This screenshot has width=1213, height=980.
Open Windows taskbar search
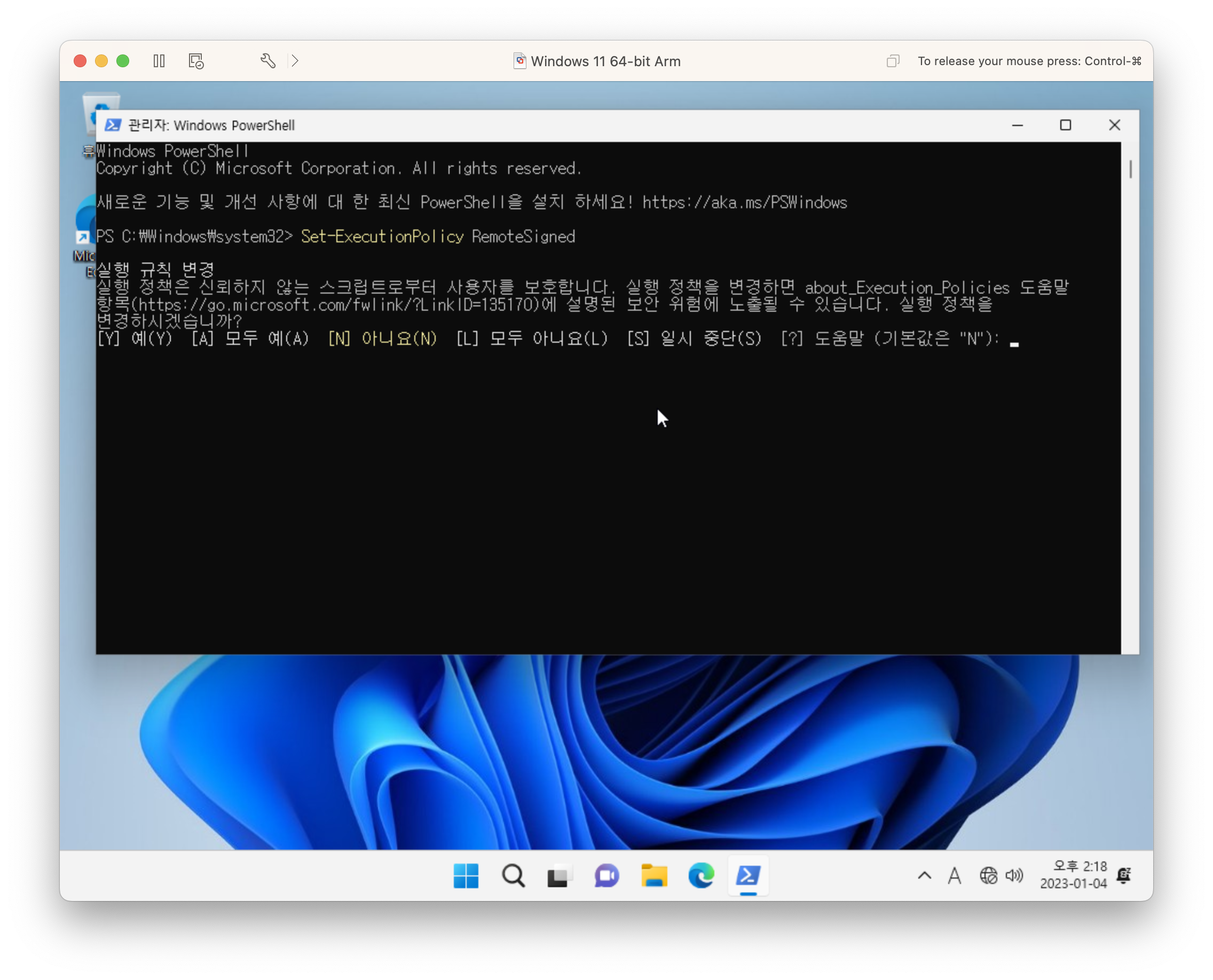coord(513,875)
